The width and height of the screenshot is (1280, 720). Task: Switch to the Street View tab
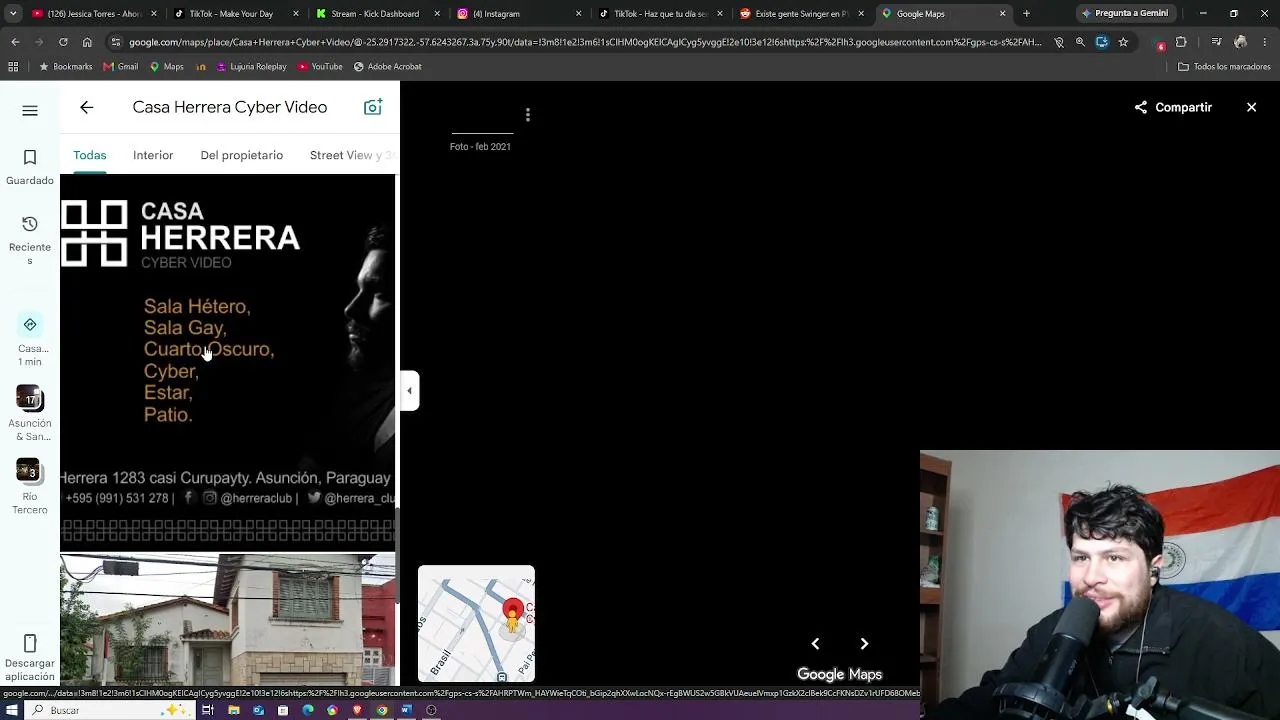coord(352,155)
